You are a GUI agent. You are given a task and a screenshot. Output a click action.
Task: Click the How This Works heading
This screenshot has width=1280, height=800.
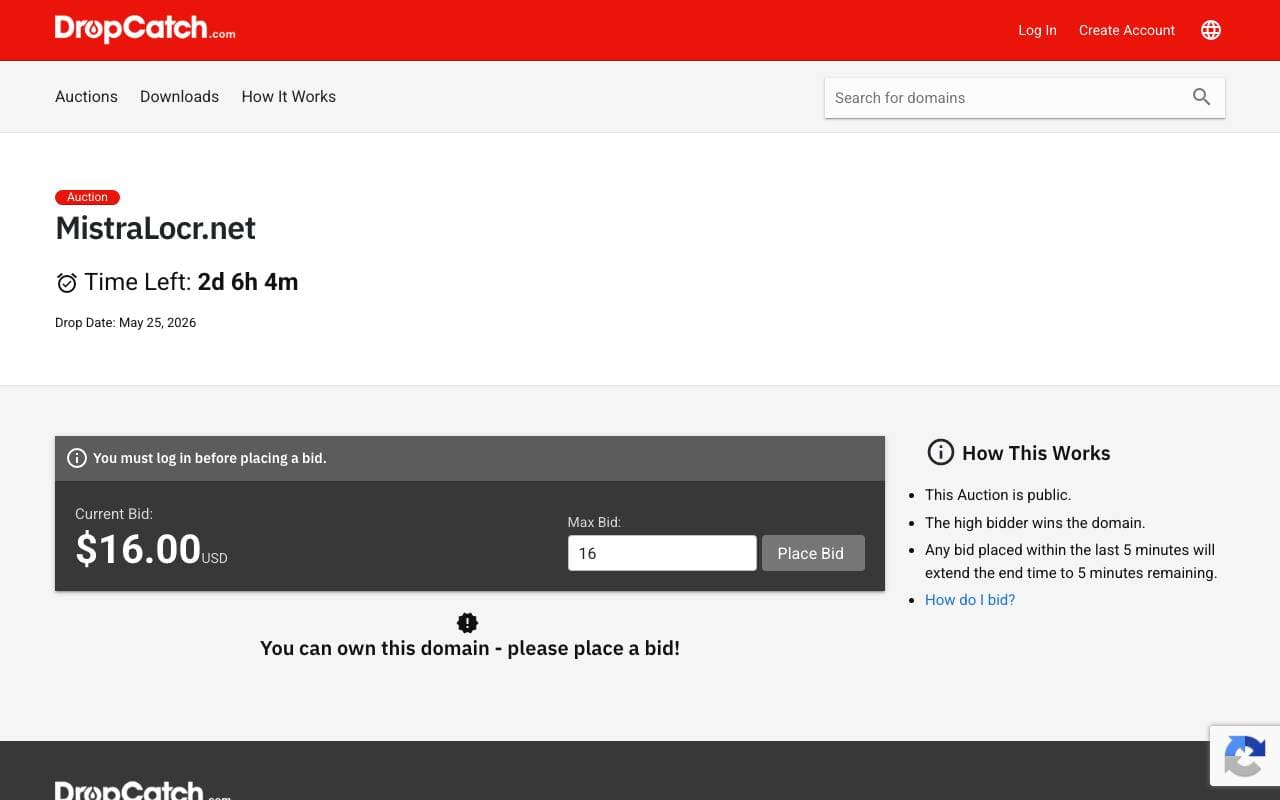click(x=1036, y=453)
